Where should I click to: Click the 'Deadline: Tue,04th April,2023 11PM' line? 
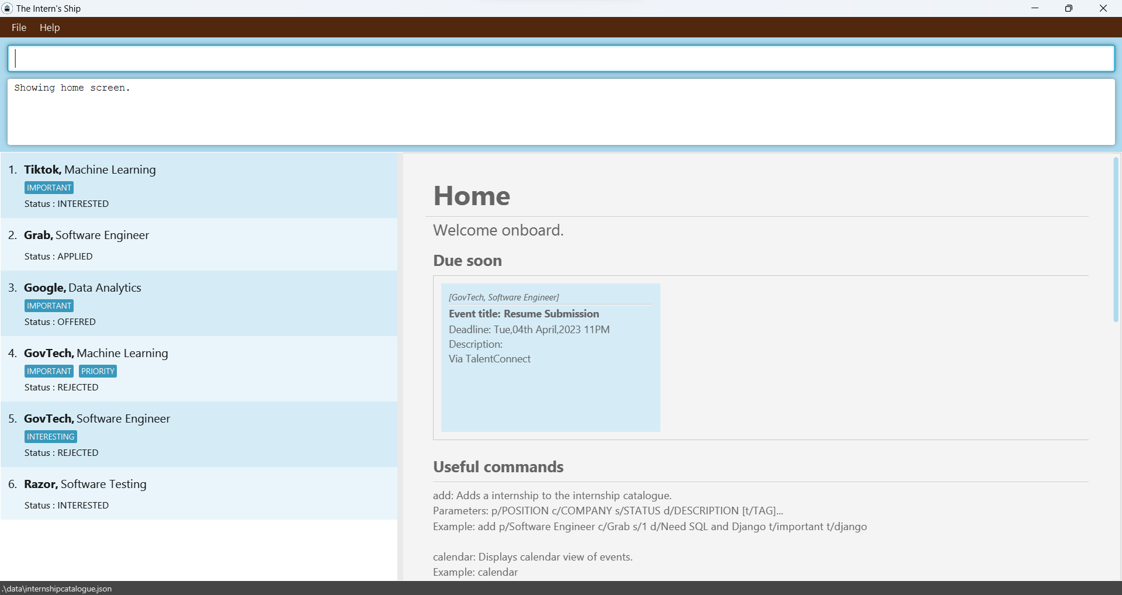(x=530, y=330)
